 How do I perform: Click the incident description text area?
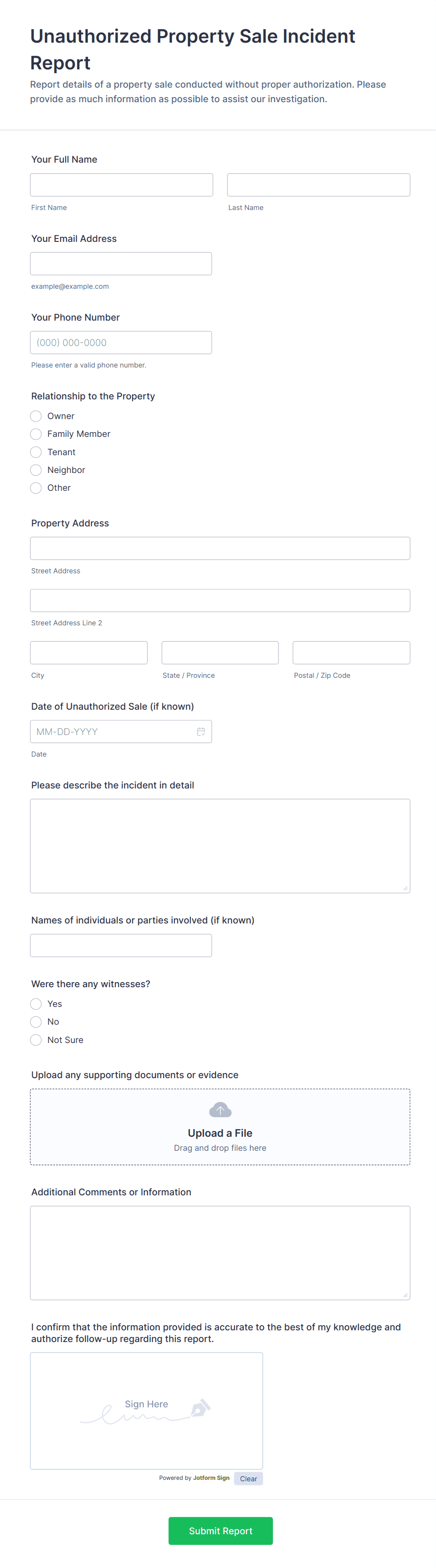220,846
